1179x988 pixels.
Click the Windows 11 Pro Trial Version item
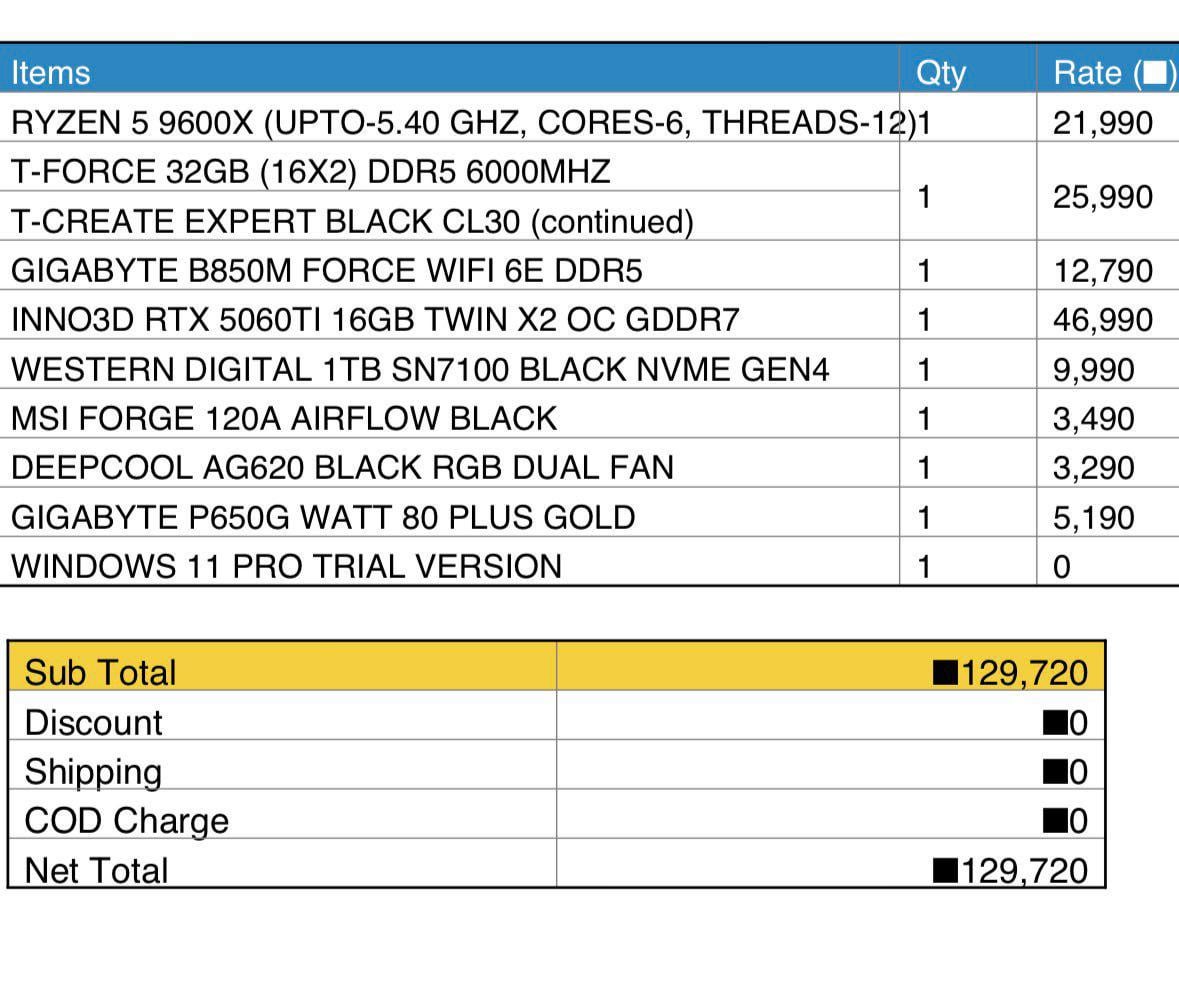tap(286, 567)
